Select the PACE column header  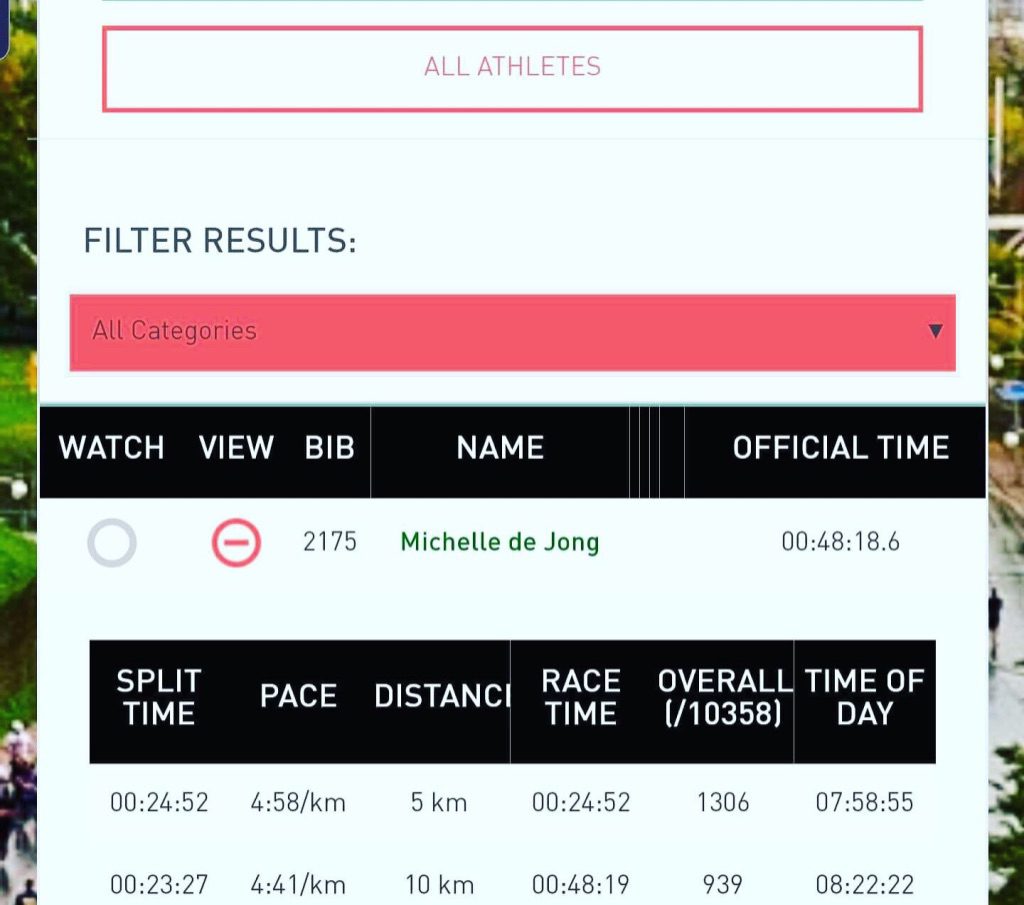coord(298,696)
